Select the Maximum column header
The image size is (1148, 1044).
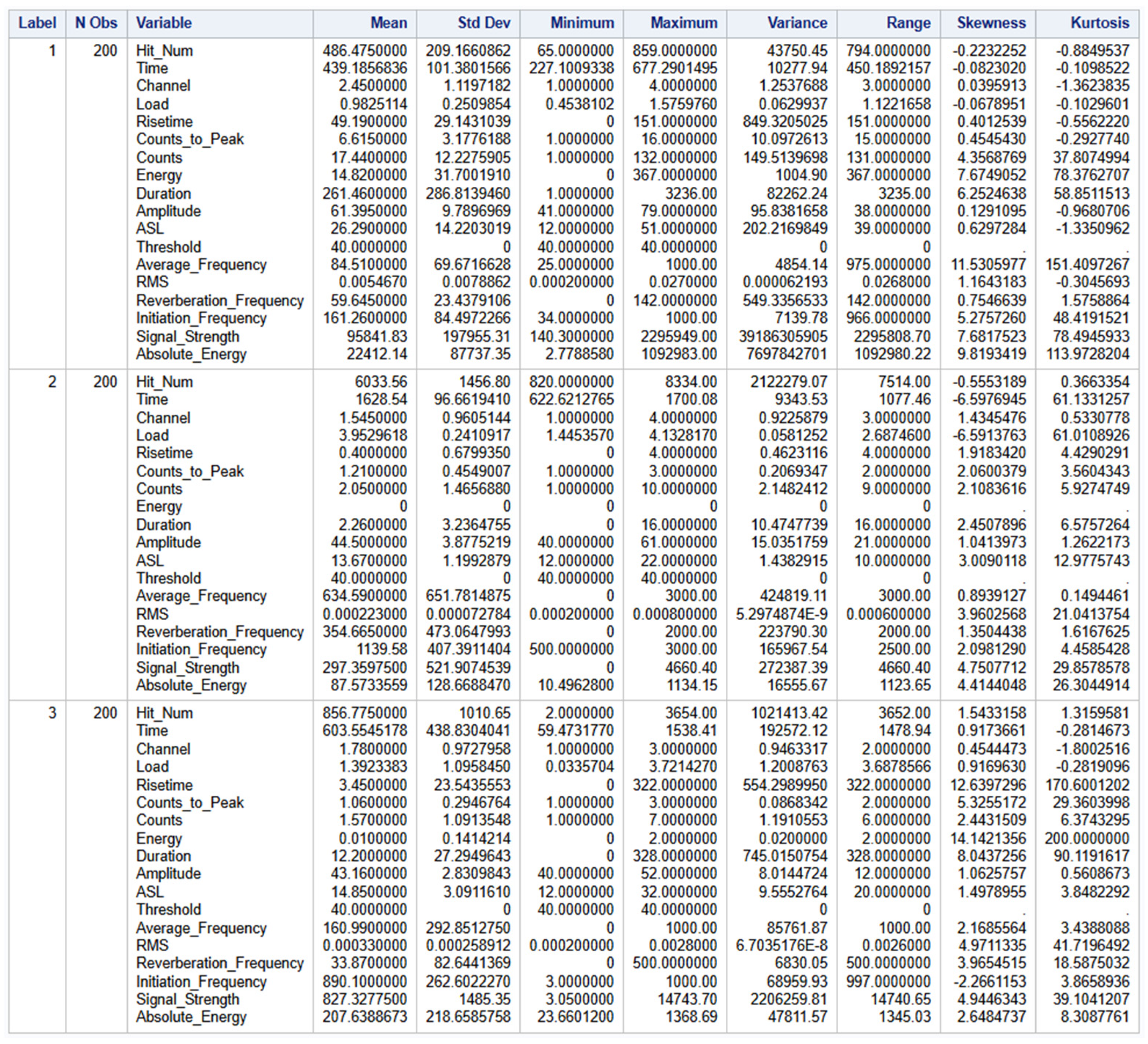point(684,23)
